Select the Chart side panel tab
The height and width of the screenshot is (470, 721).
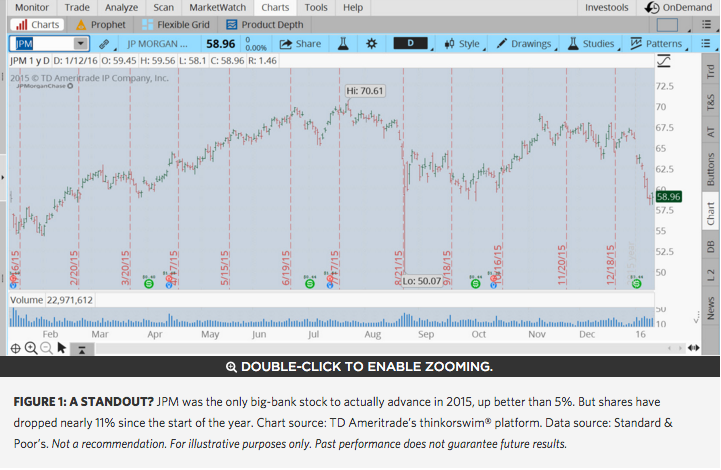(711, 212)
